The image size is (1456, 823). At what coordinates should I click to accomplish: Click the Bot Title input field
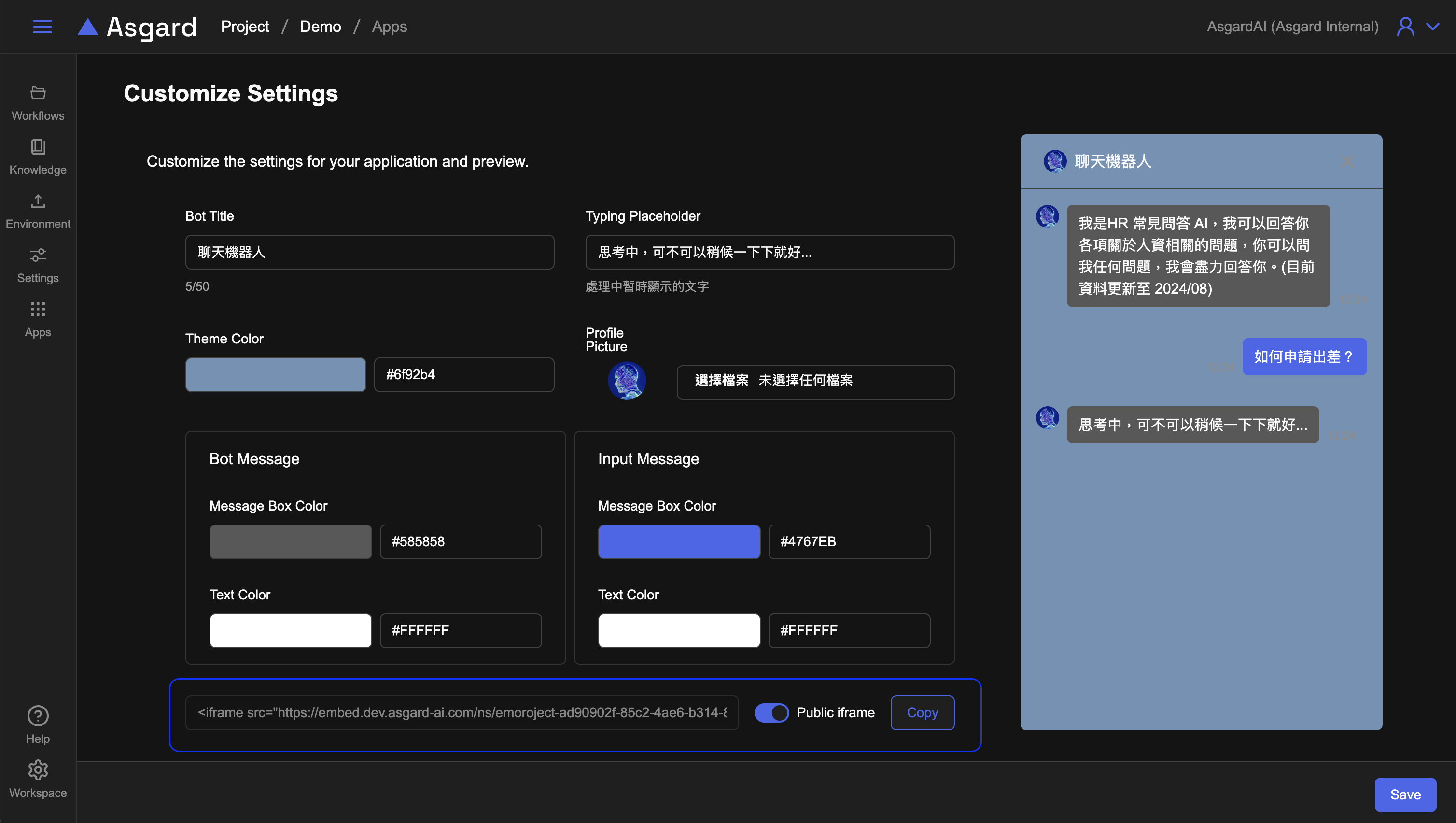[370, 252]
